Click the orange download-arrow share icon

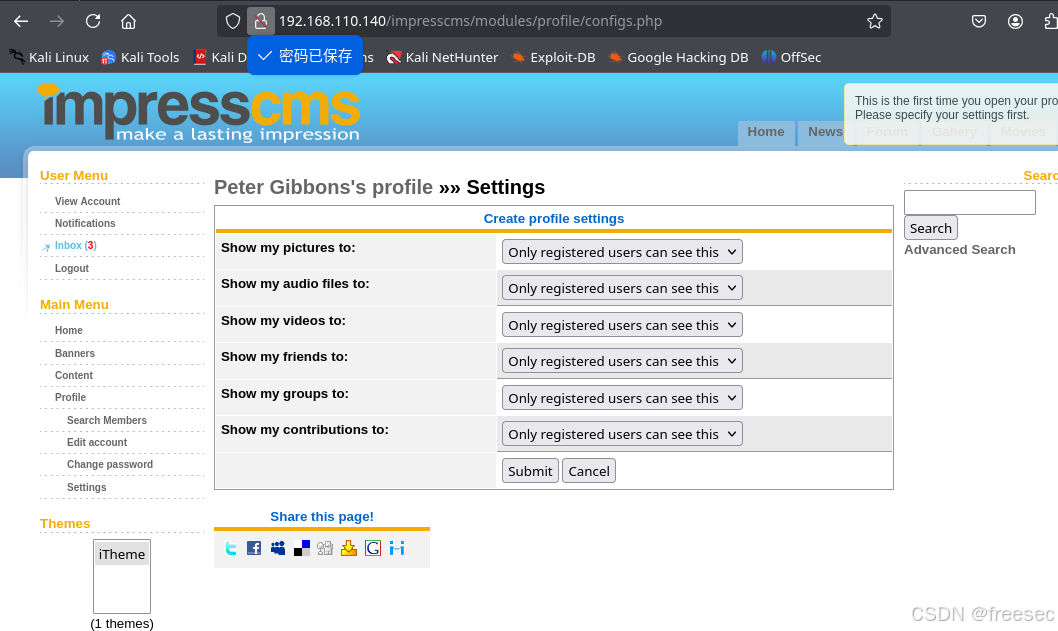tap(349, 548)
